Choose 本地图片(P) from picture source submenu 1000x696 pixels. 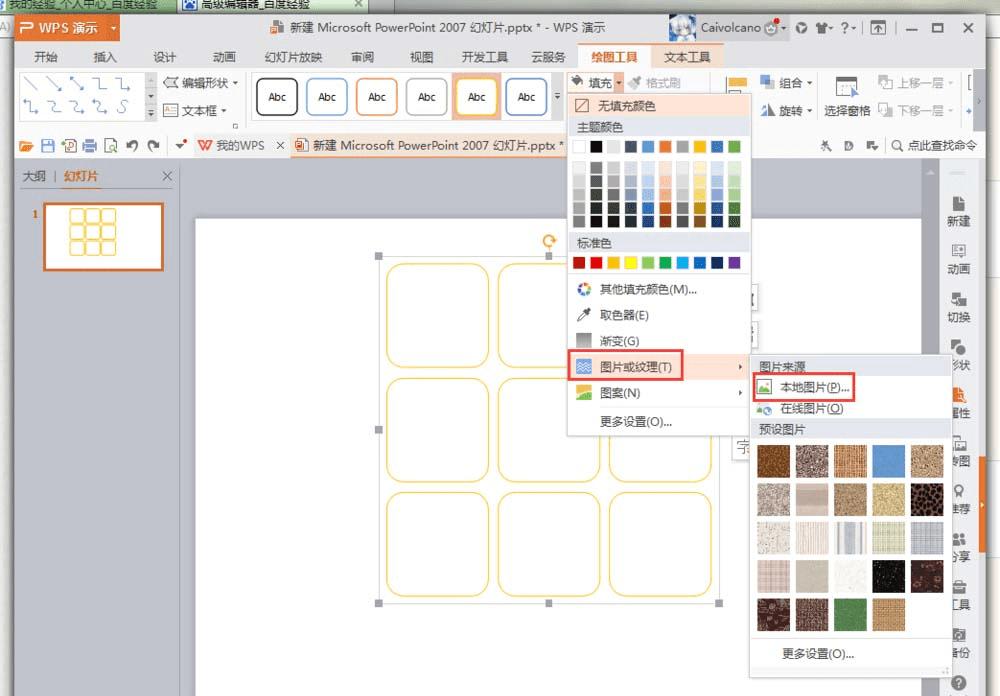pyautogui.click(x=814, y=387)
